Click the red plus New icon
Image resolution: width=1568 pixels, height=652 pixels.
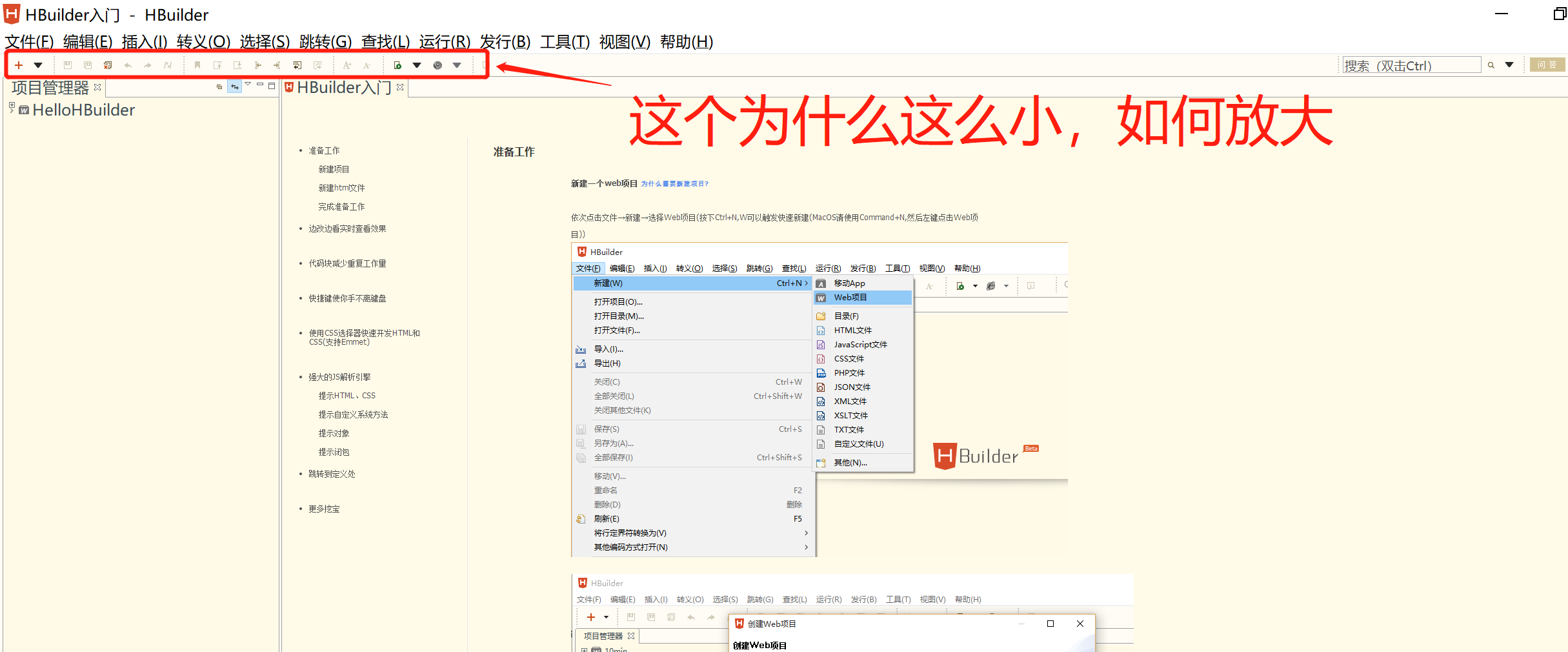19,65
